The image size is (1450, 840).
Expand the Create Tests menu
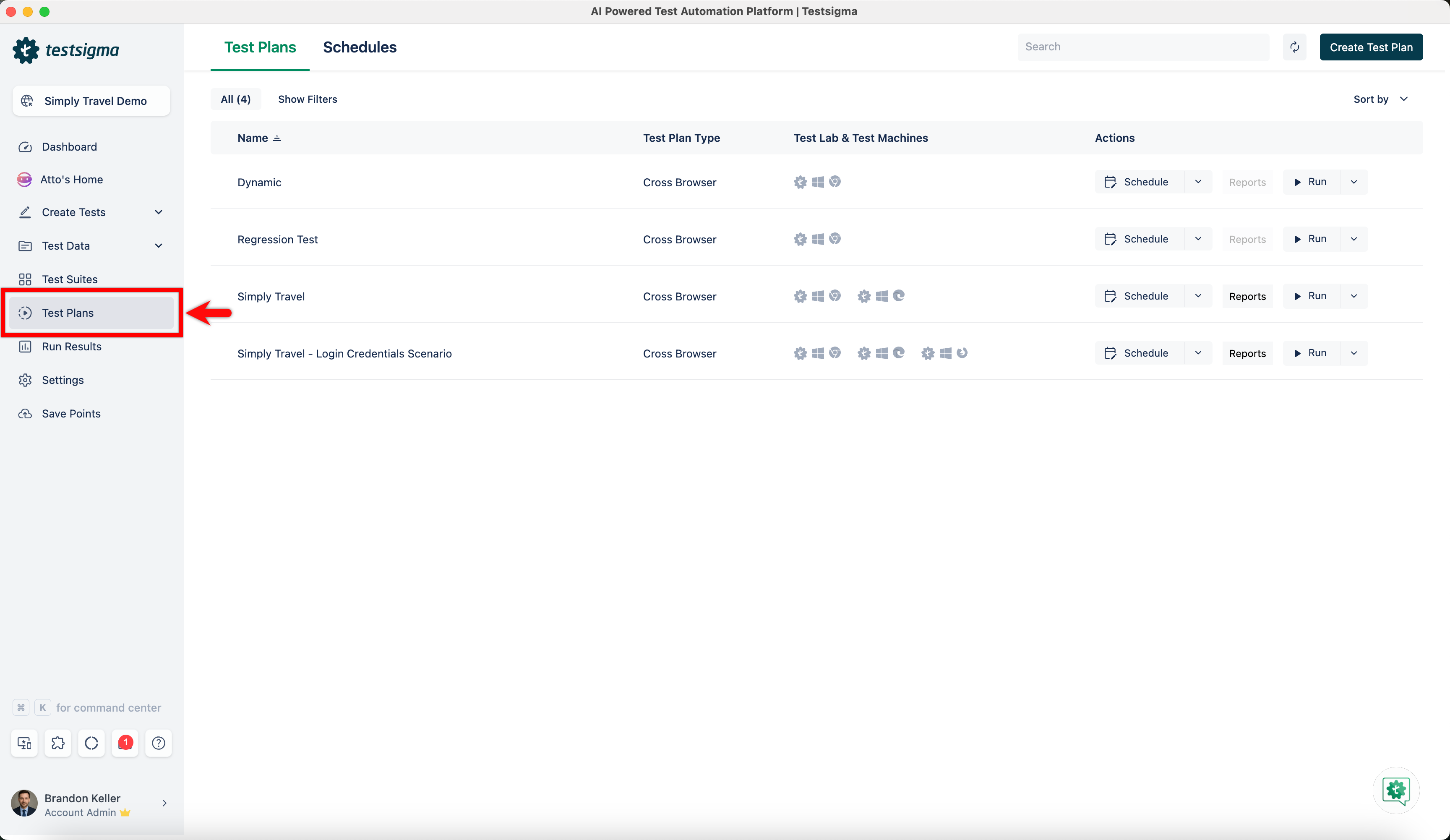click(158, 212)
